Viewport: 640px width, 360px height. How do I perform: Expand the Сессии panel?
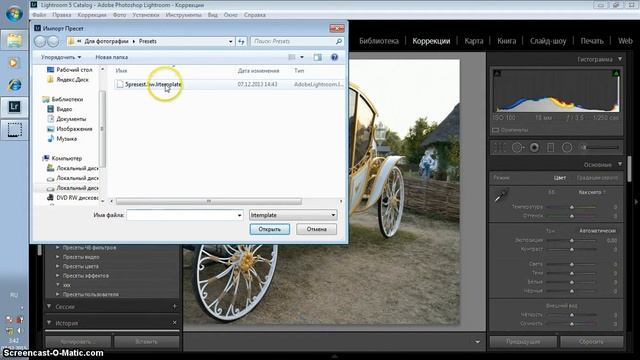[49, 307]
